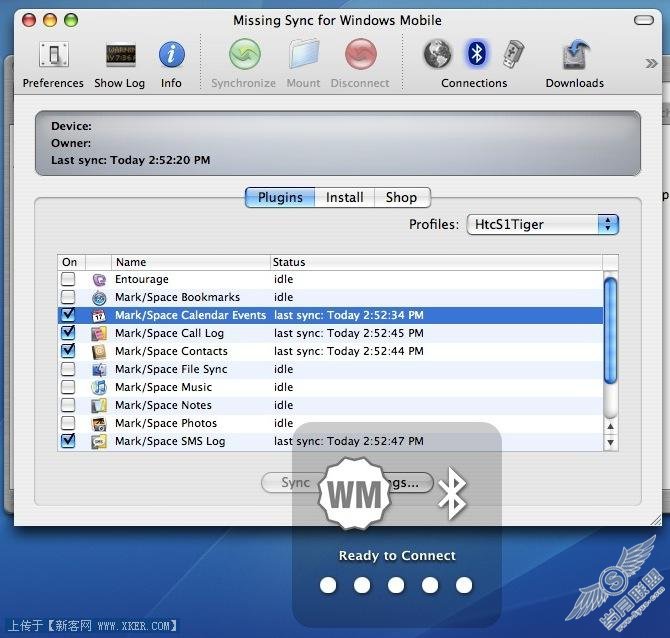670x638 pixels.
Task: Click the Show Log toolbar icon
Action: 120,55
